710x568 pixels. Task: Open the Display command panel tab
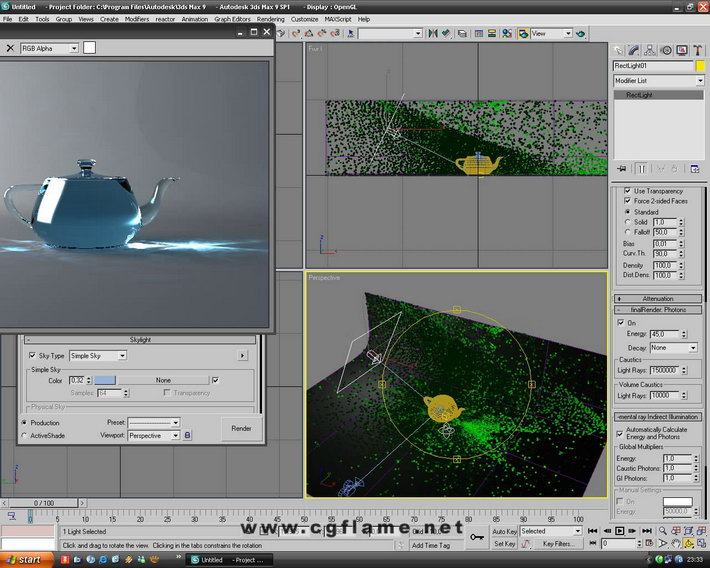click(683, 49)
